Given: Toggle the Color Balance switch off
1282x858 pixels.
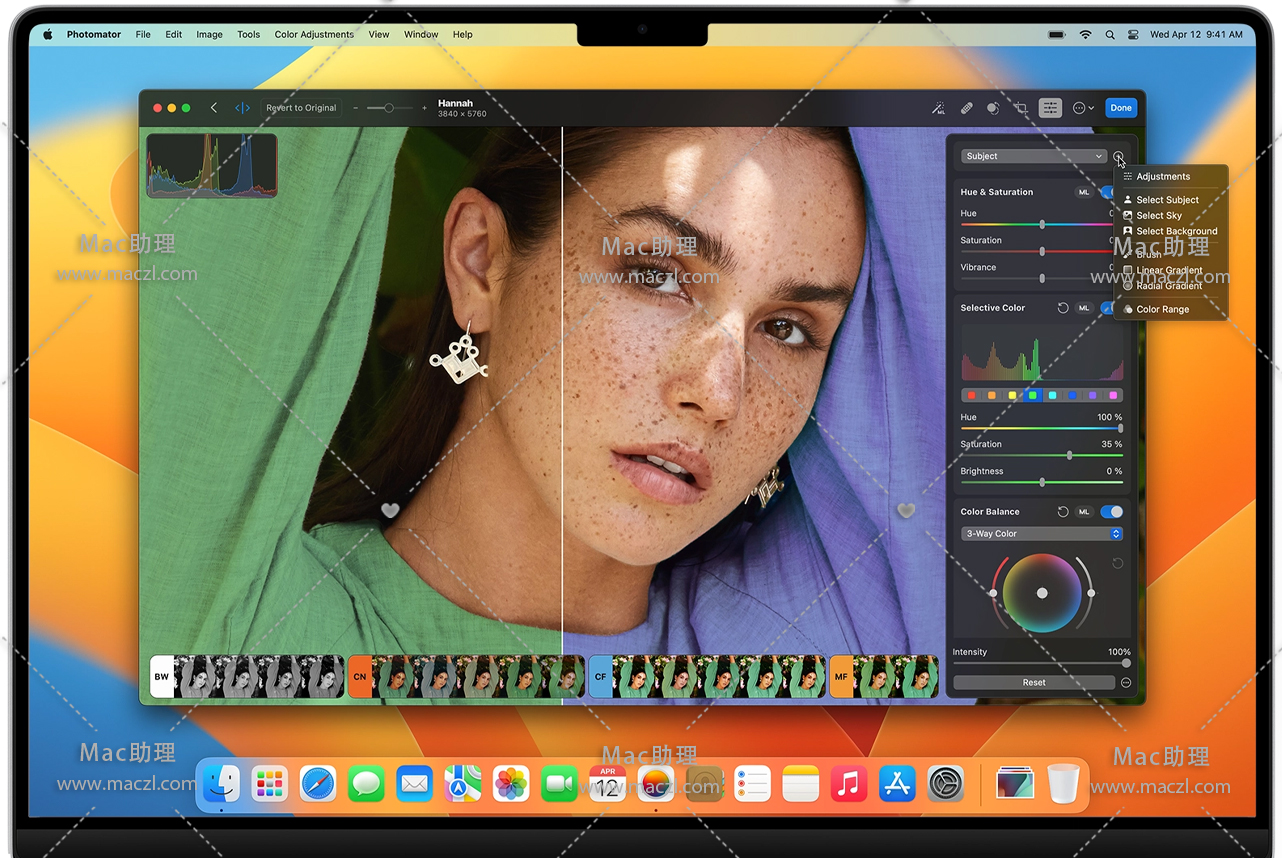Looking at the screenshot, I should pyautogui.click(x=1111, y=512).
